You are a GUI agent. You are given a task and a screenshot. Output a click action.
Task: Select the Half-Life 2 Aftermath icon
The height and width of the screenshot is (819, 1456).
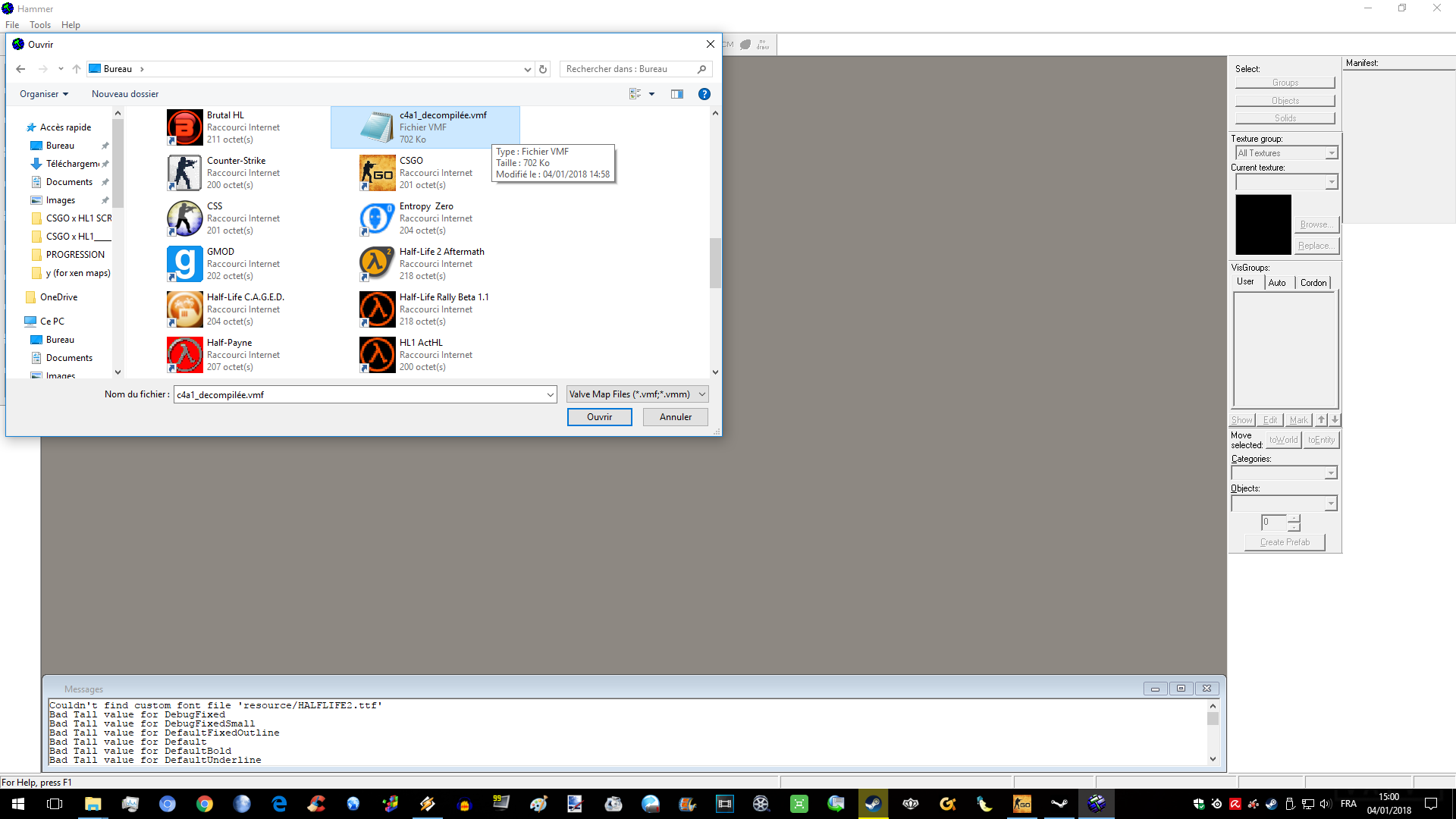(x=378, y=264)
